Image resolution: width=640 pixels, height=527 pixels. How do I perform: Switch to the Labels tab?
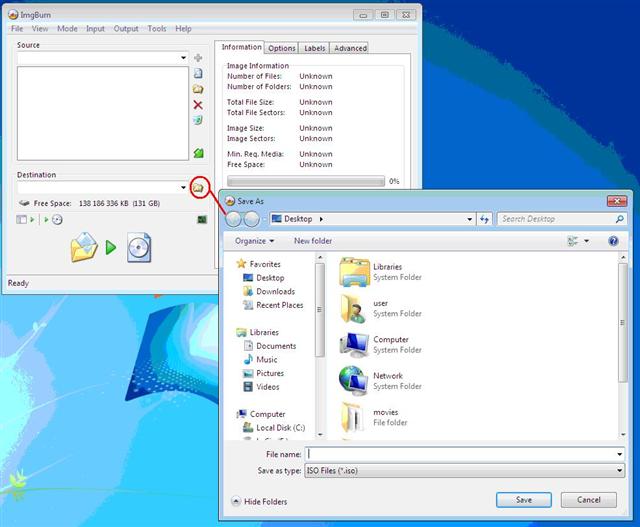pos(314,48)
